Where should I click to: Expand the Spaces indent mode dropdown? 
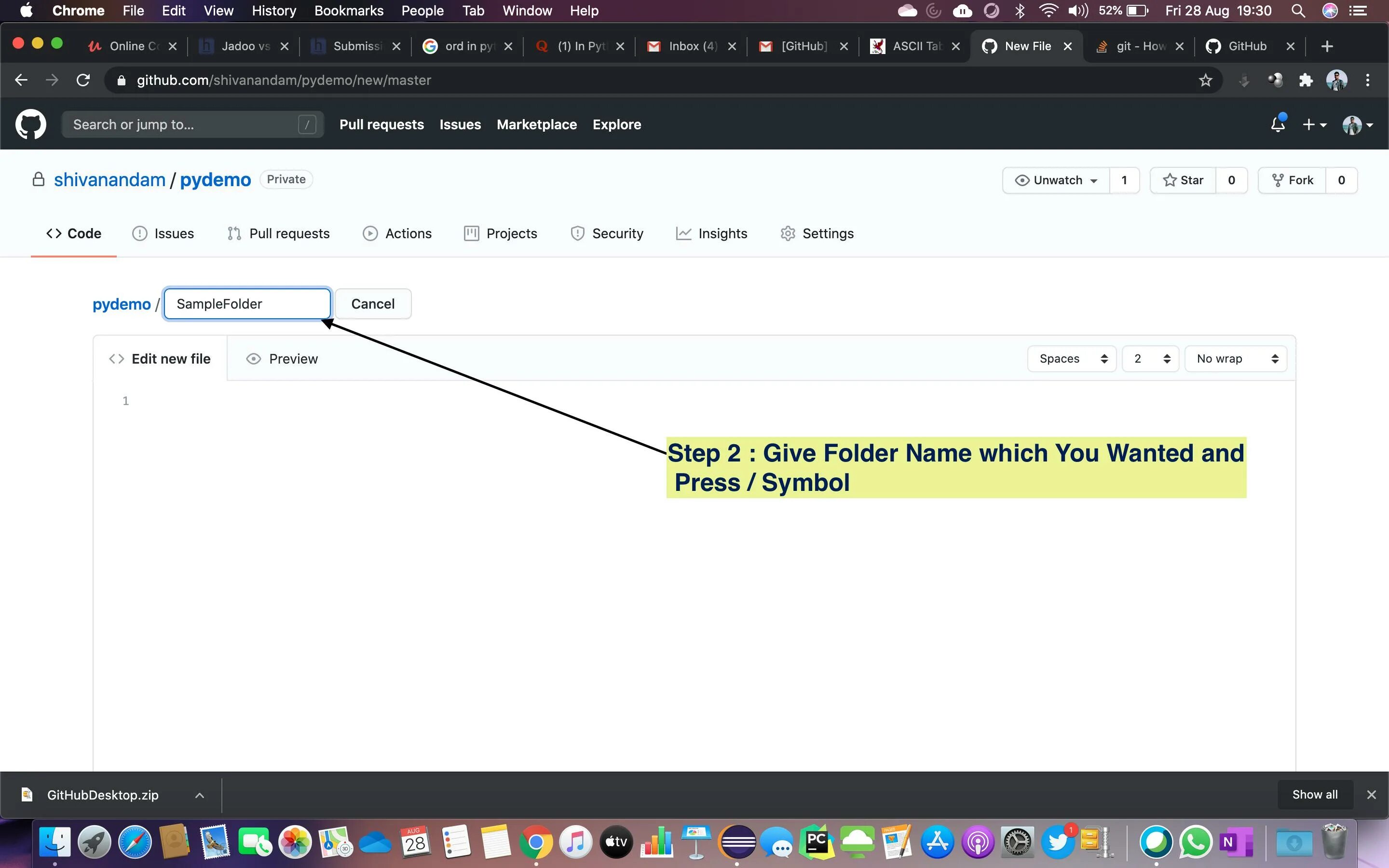pos(1072,359)
